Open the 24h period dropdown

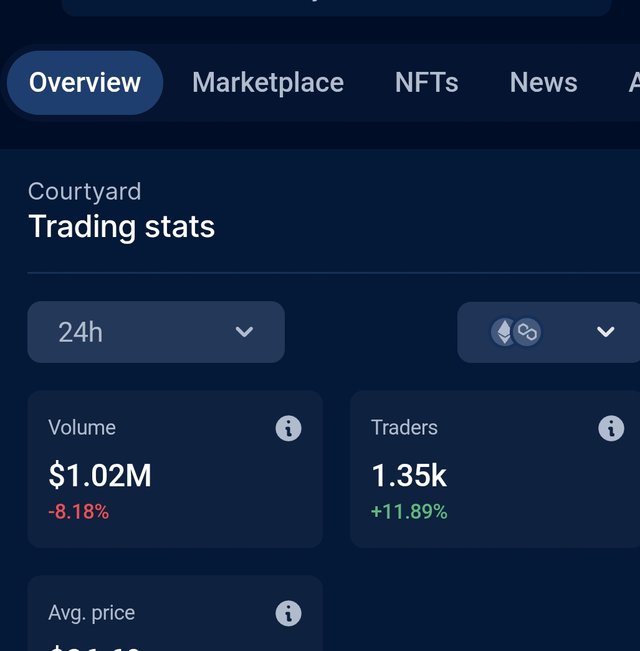pyautogui.click(x=155, y=332)
